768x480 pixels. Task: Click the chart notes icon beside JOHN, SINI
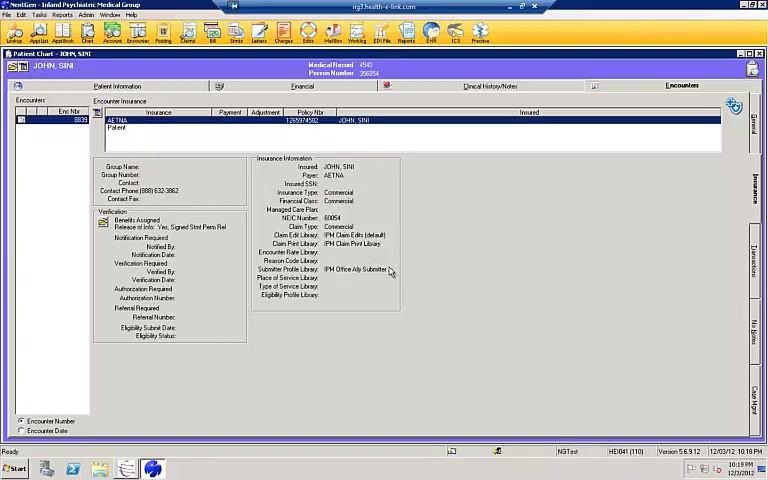24,66
